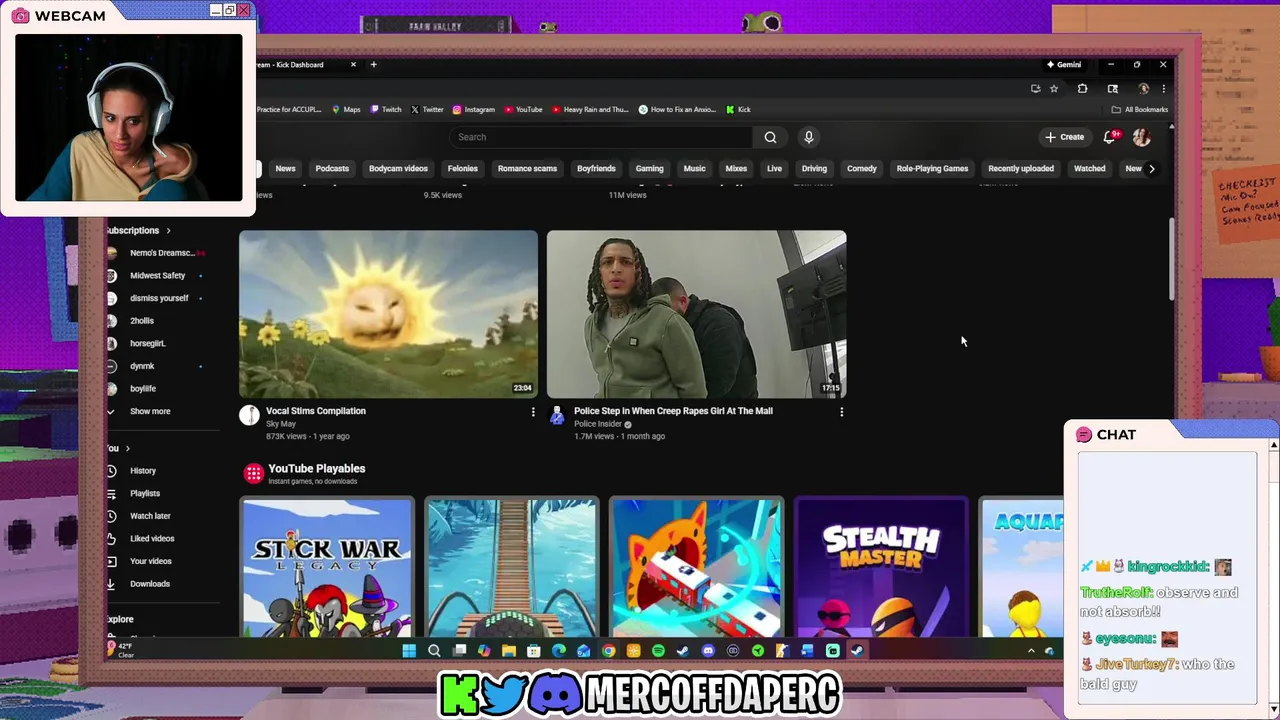Open the 2hollis subscription
1280x720 pixels.
[142, 321]
